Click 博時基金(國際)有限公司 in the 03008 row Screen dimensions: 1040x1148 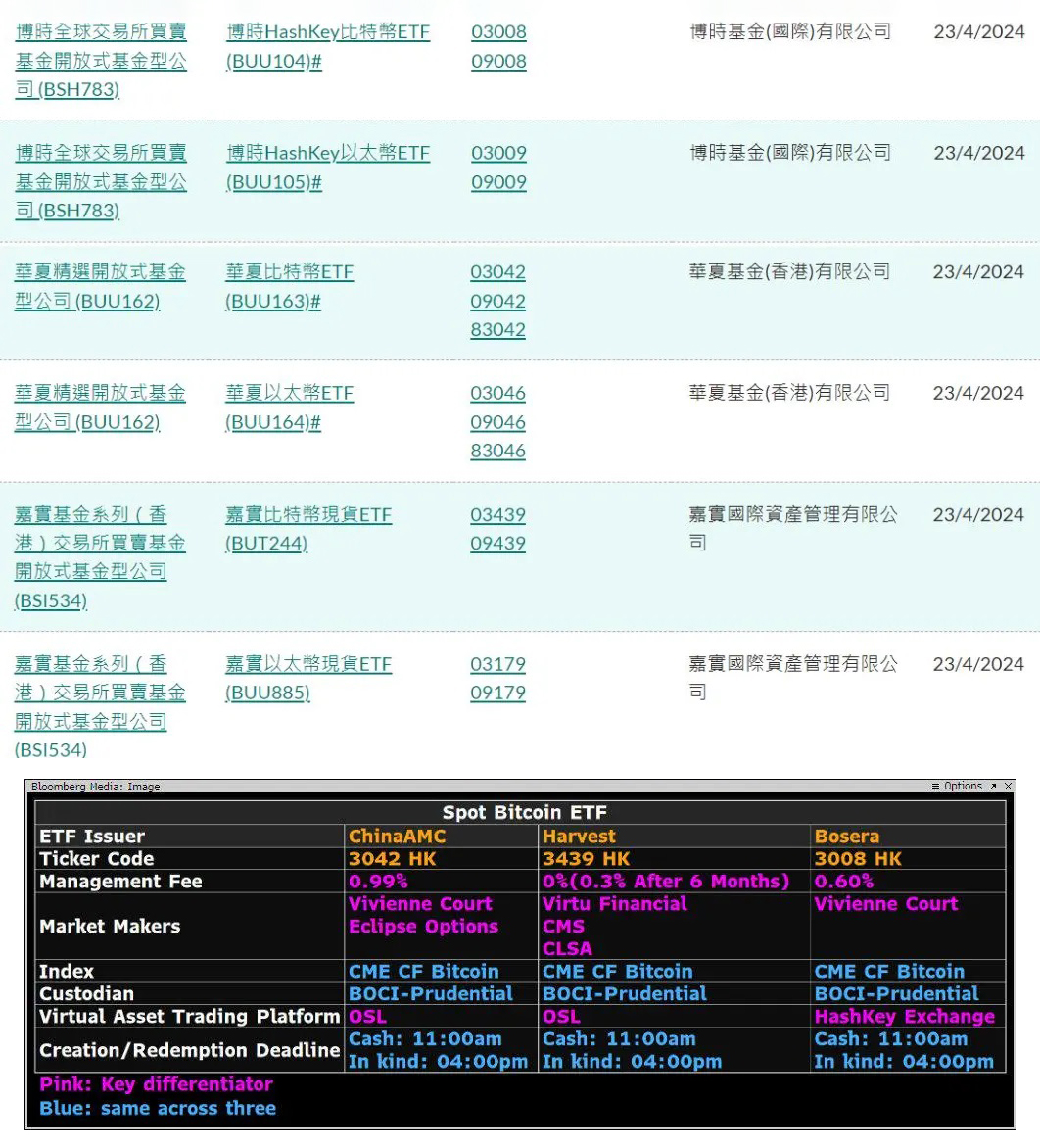click(x=790, y=32)
